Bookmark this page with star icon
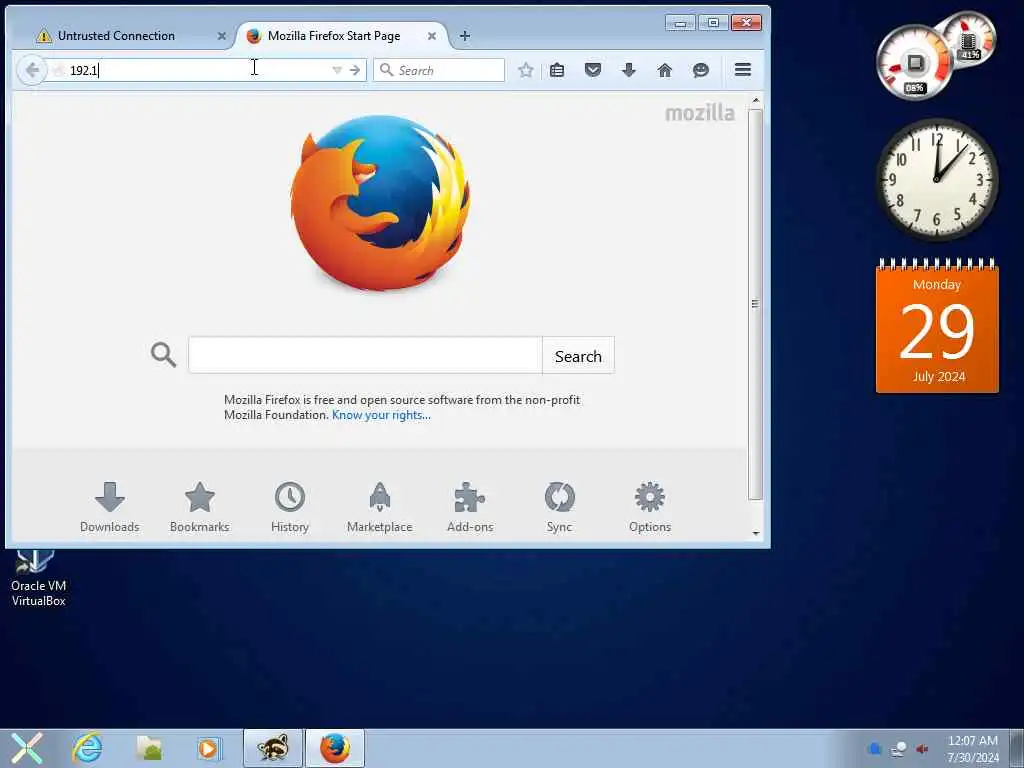The height and width of the screenshot is (768, 1024). tap(526, 70)
